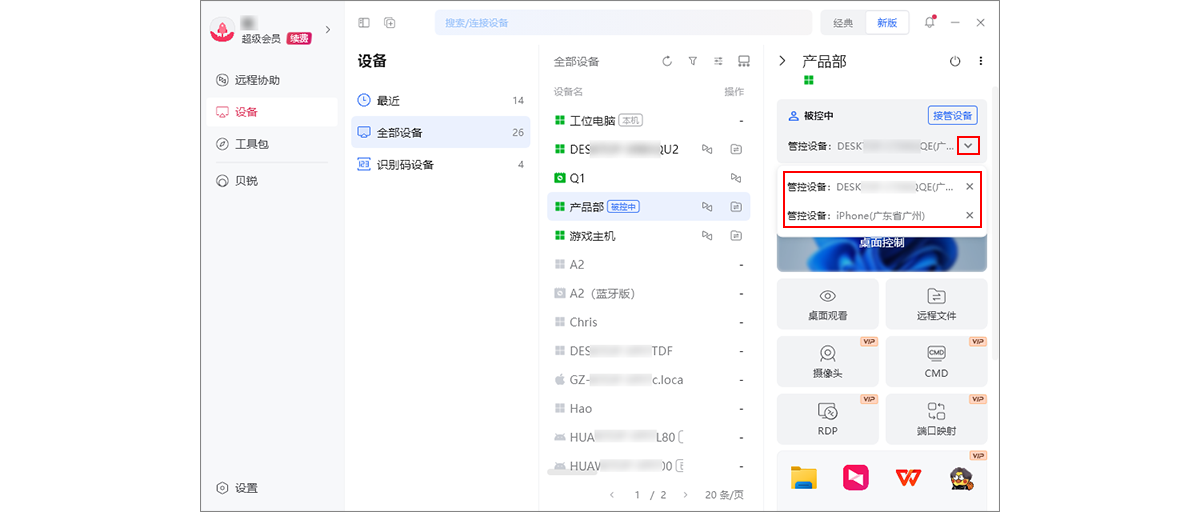Start 桌面控制 on the desktop thumbnail
1200x512 pixels.
882,243
